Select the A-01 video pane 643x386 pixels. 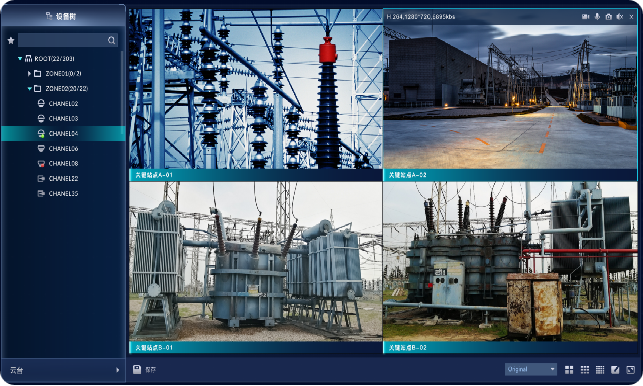[256, 89]
